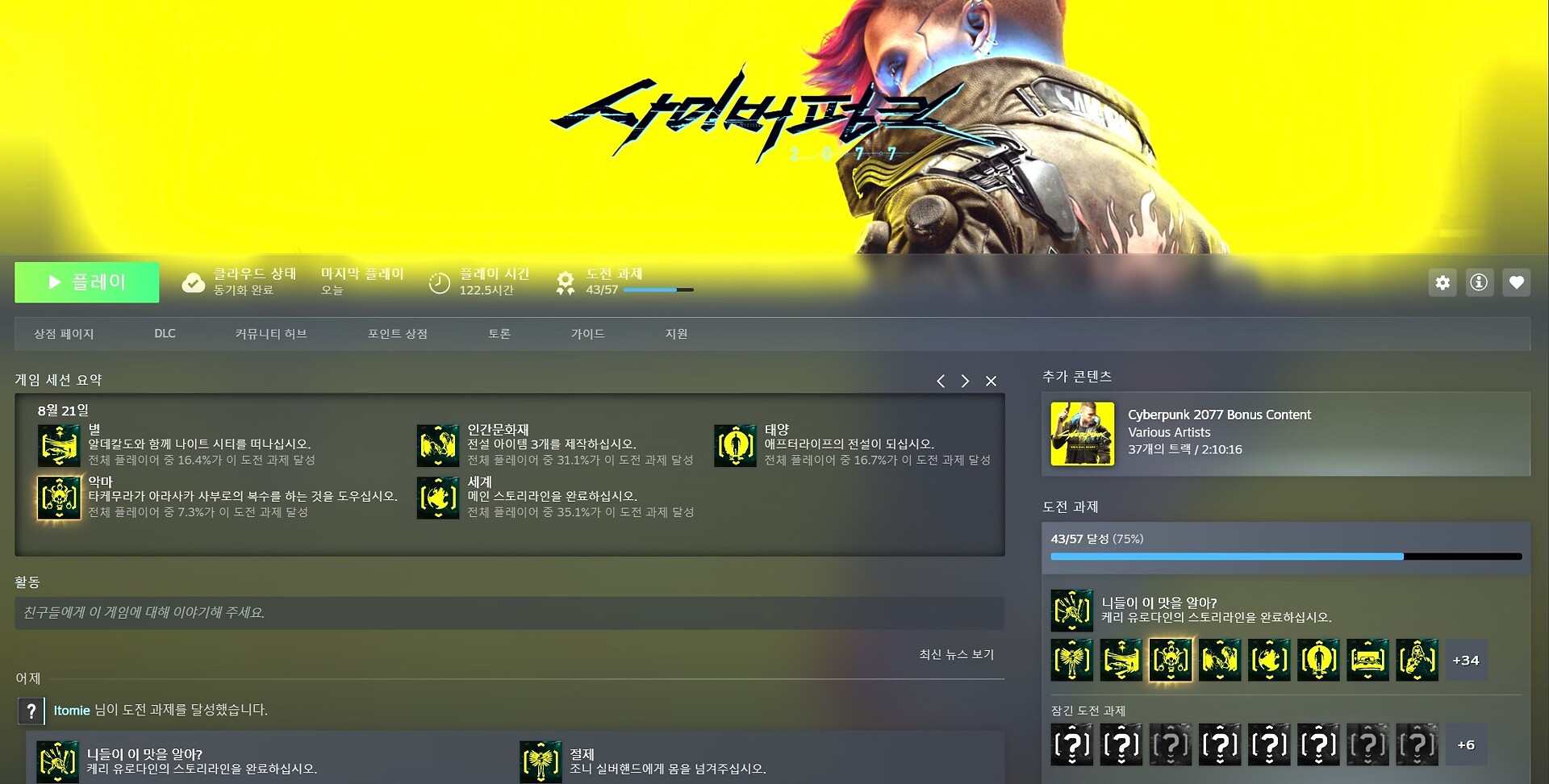Click the 122.5시간 playtime value

coord(486,290)
